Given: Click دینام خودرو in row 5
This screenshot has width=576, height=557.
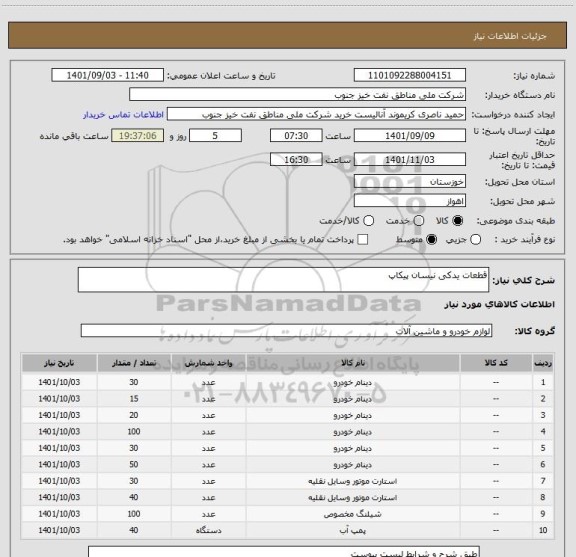Looking at the screenshot, I should tap(353, 448).
